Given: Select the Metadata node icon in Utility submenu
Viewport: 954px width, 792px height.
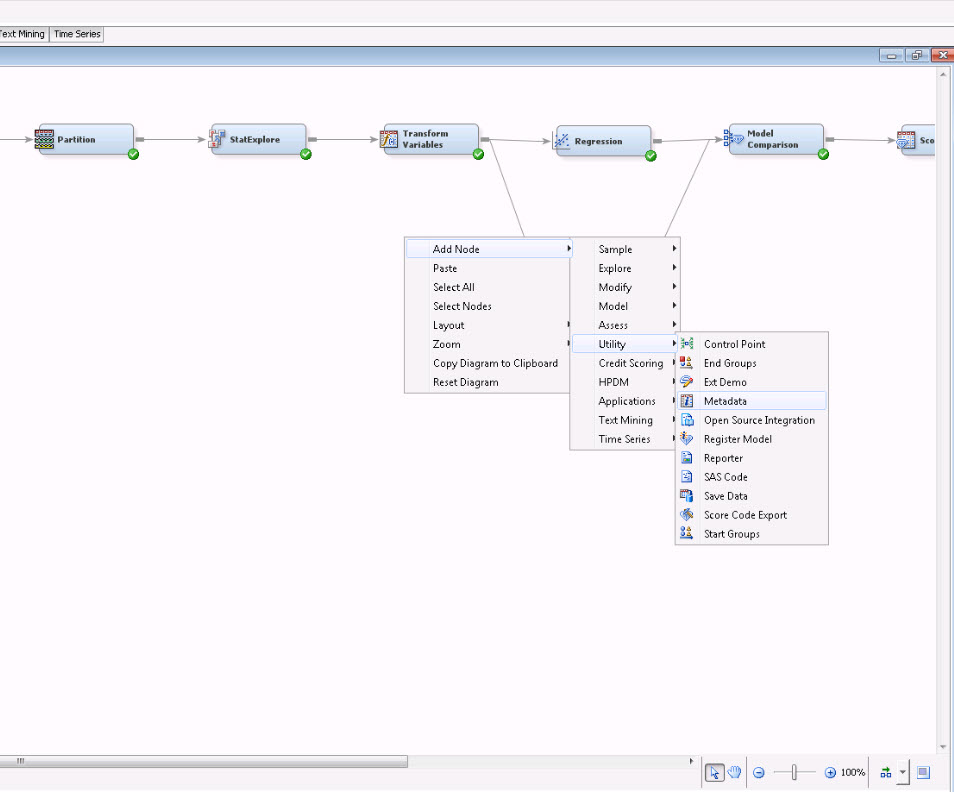Looking at the screenshot, I should (x=687, y=401).
